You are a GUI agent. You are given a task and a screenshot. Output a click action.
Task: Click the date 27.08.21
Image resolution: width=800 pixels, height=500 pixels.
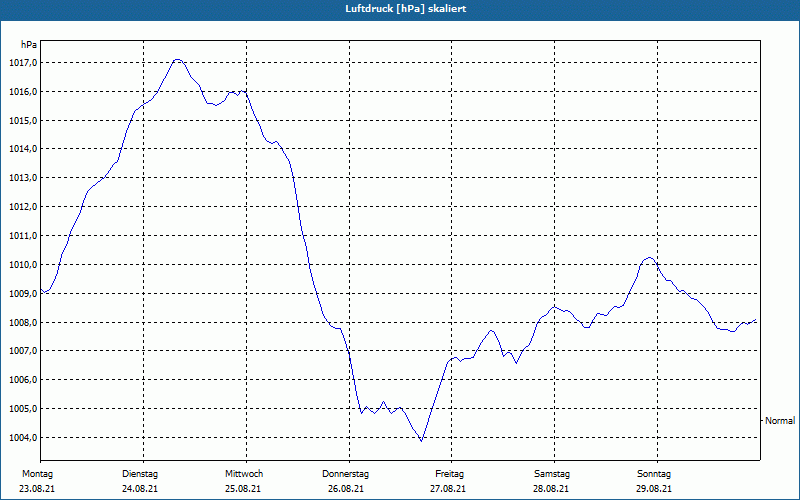point(448,489)
